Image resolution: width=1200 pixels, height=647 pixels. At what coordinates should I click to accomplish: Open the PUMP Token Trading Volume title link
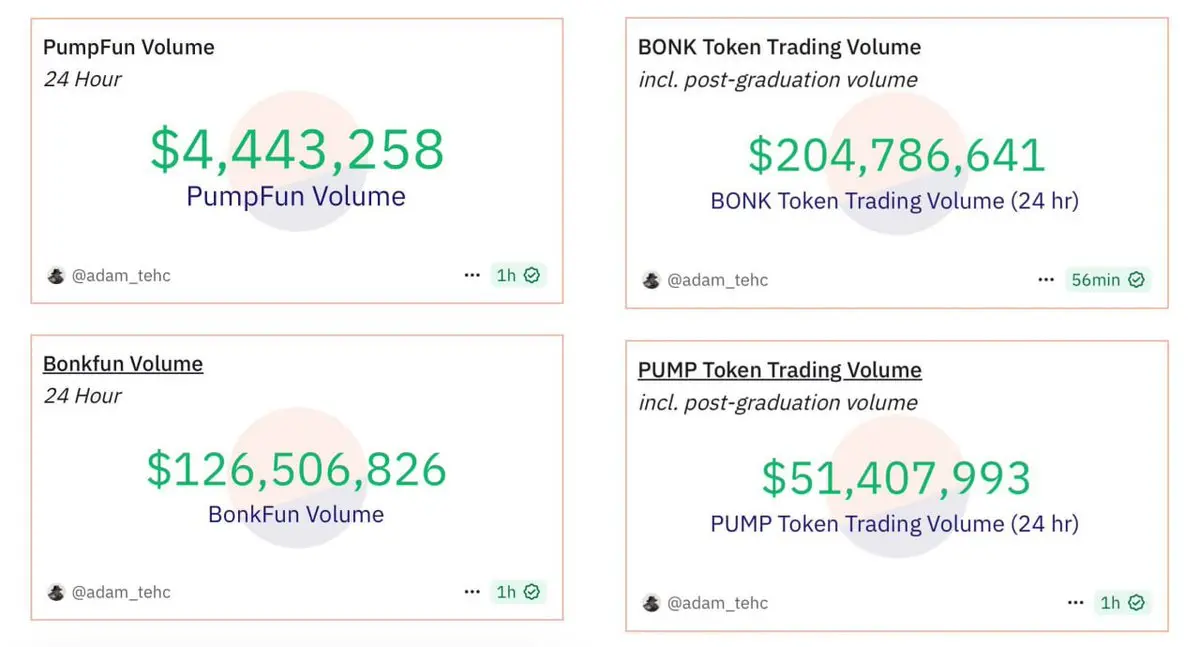point(780,370)
